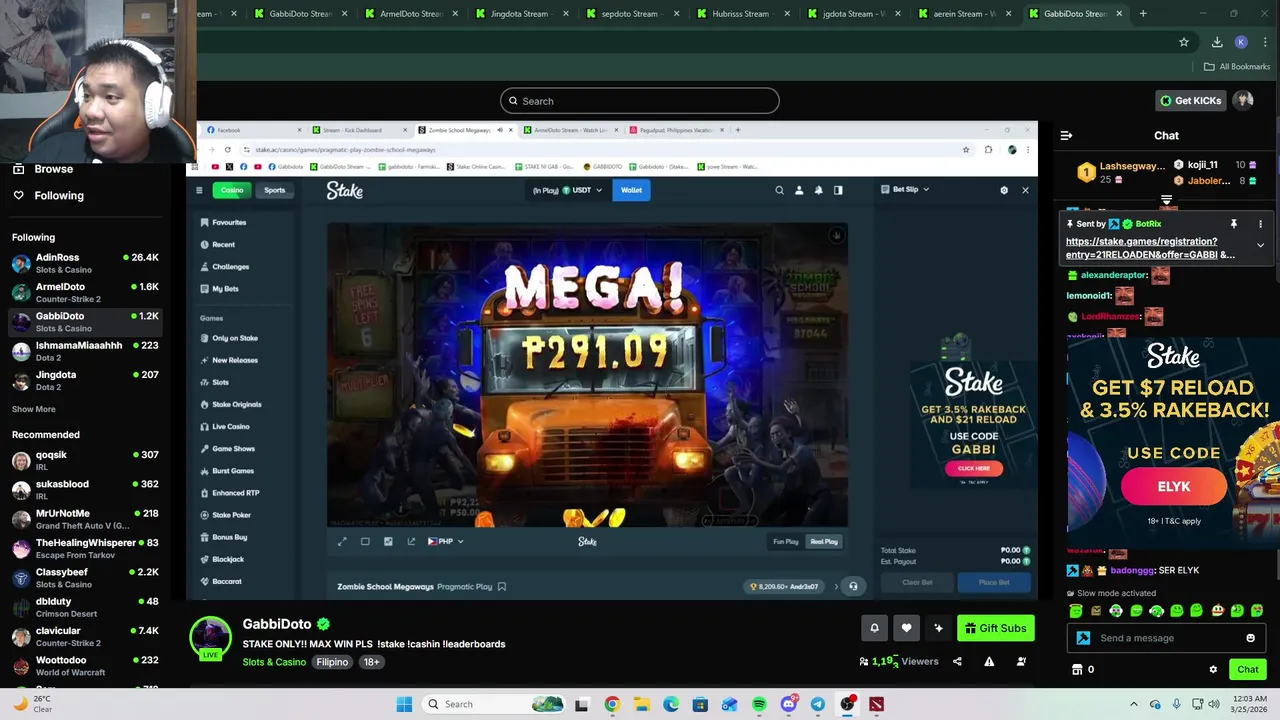Switch to the ArmelDoto Stream tab
Screen dimensions: 1280x720
(x=411, y=14)
